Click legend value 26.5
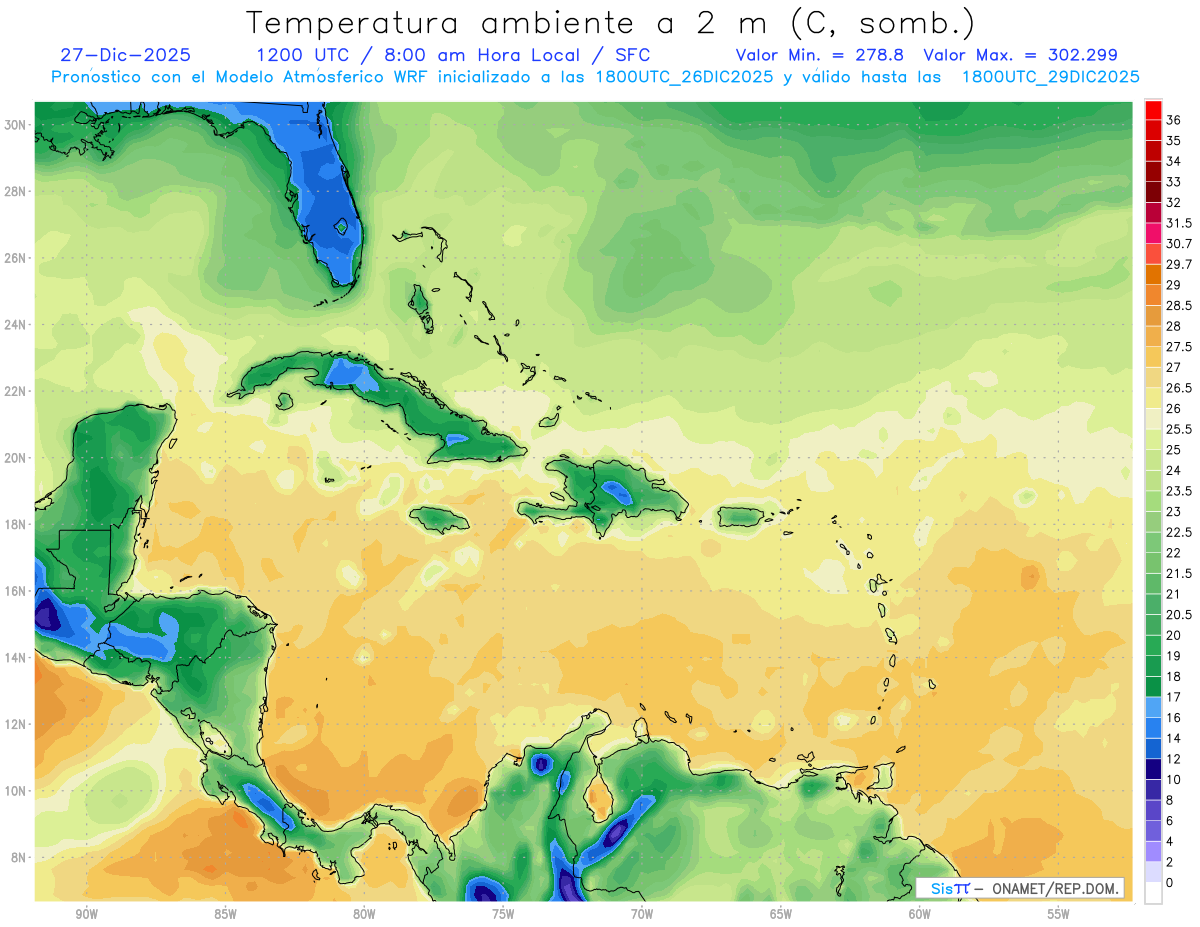 pyautogui.click(x=1178, y=388)
